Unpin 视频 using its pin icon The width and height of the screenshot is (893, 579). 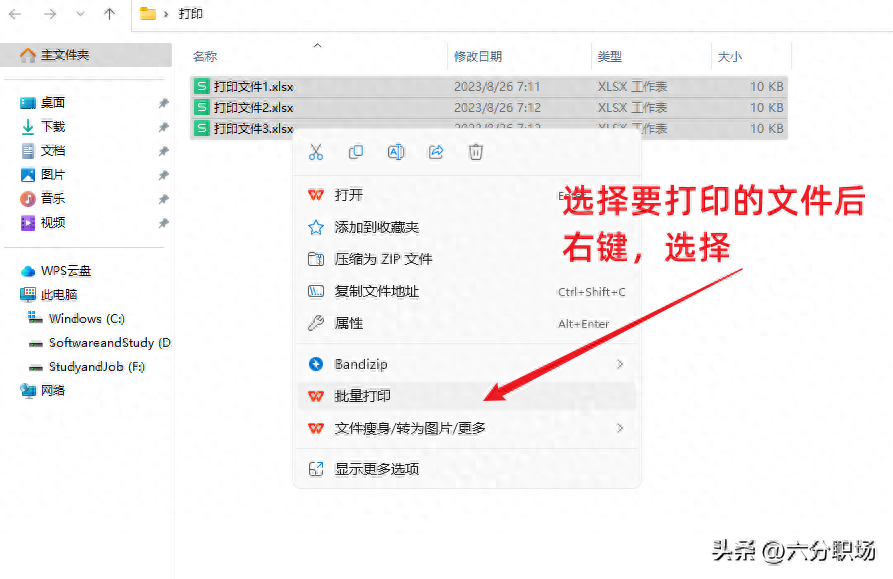point(163,223)
